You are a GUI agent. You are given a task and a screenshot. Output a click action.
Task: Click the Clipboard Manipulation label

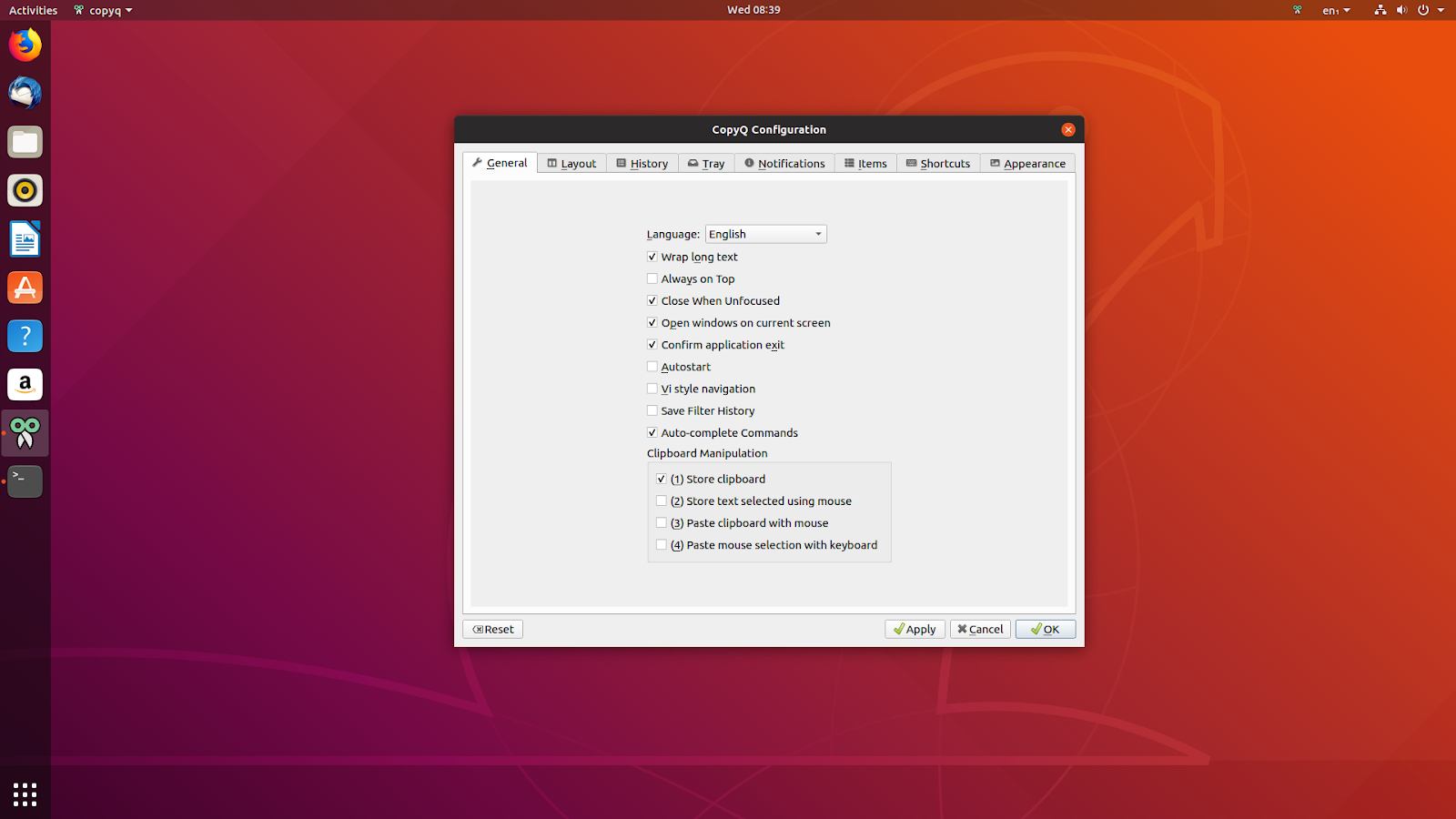707,453
